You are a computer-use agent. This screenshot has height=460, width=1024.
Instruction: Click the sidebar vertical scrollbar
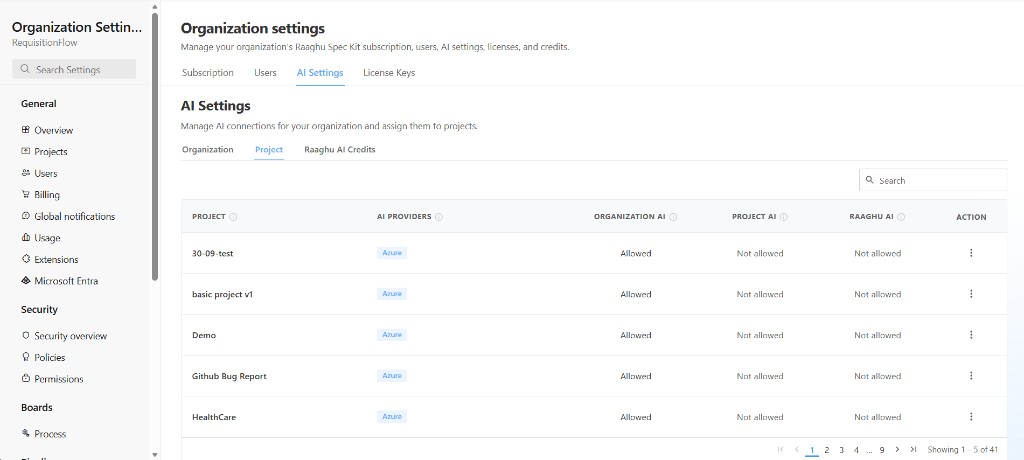155,146
